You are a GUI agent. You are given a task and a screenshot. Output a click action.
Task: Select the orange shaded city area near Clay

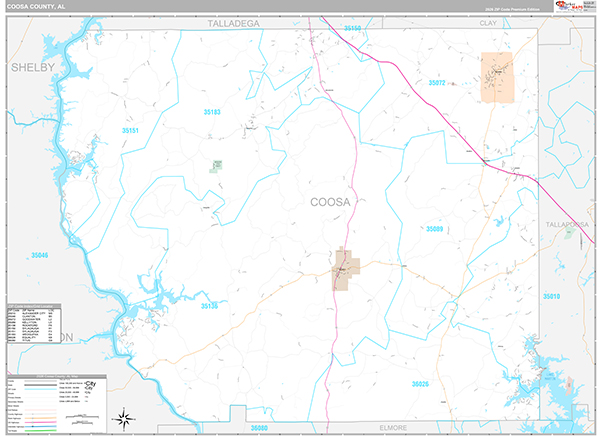click(497, 77)
